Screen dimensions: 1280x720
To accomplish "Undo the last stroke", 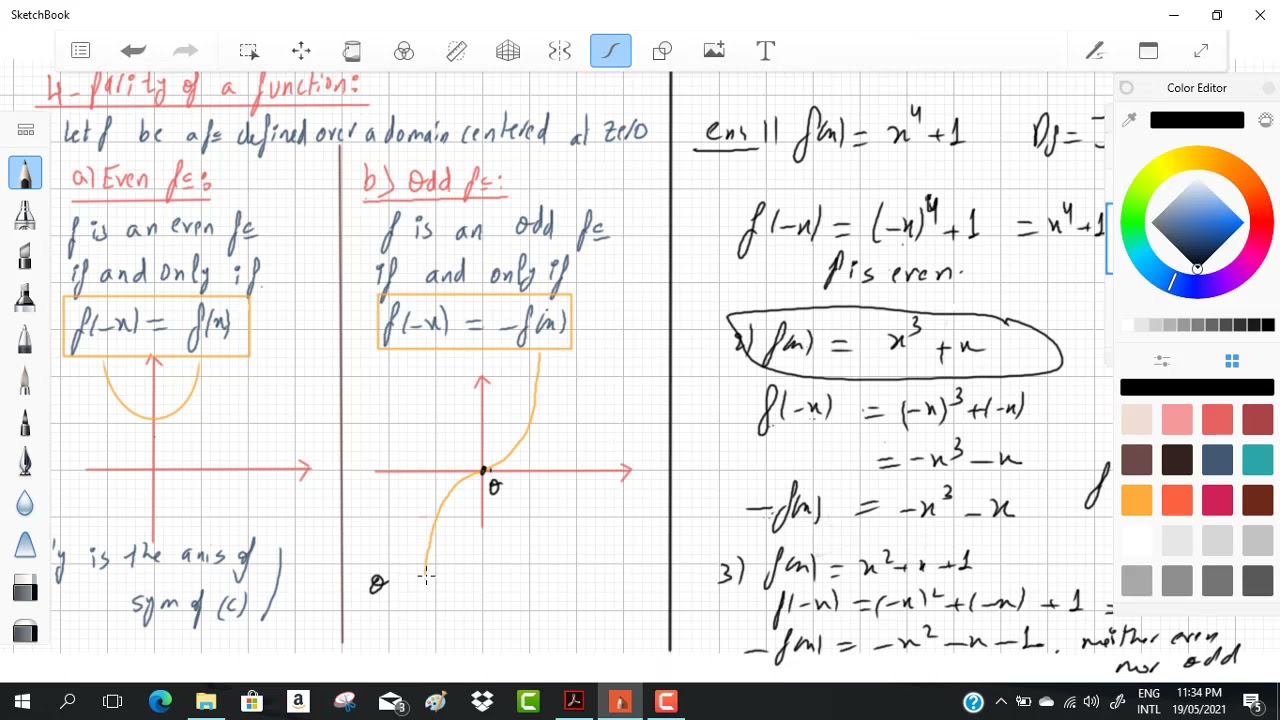I will coord(133,50).
